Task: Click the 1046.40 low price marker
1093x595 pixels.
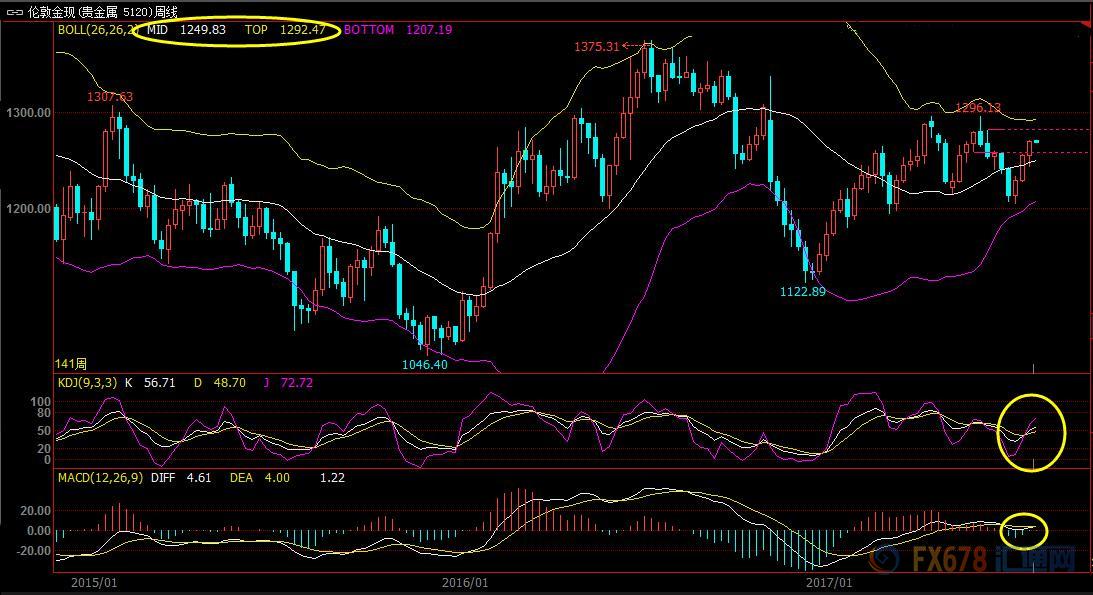Action: click(424, 365)
